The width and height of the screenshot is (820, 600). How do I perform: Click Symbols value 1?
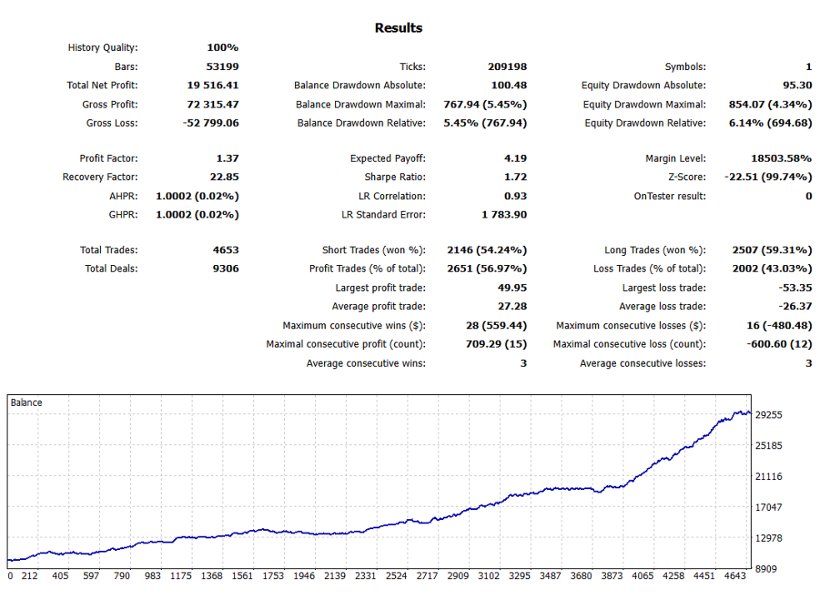(808, 66)
